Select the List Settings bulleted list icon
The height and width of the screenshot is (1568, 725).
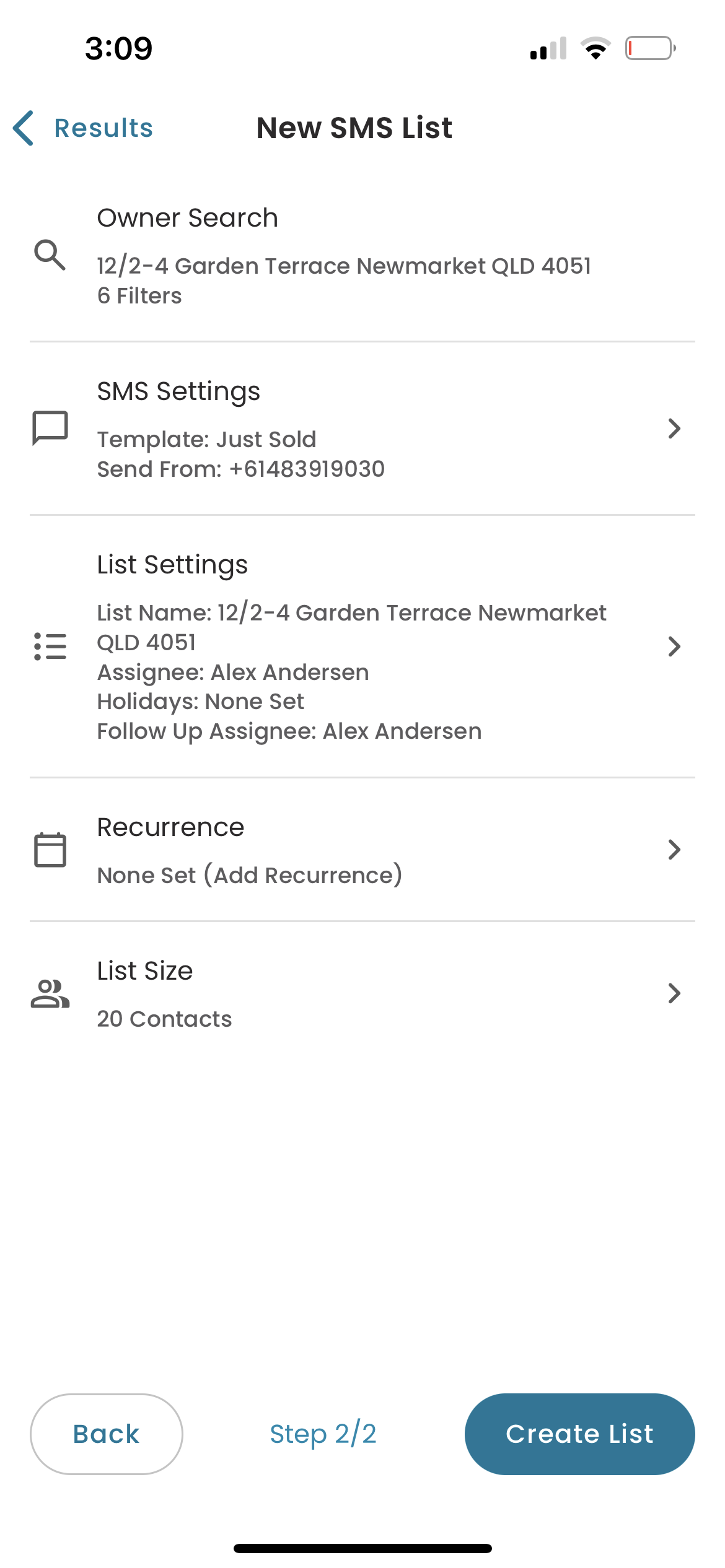[x=50, y=647]
